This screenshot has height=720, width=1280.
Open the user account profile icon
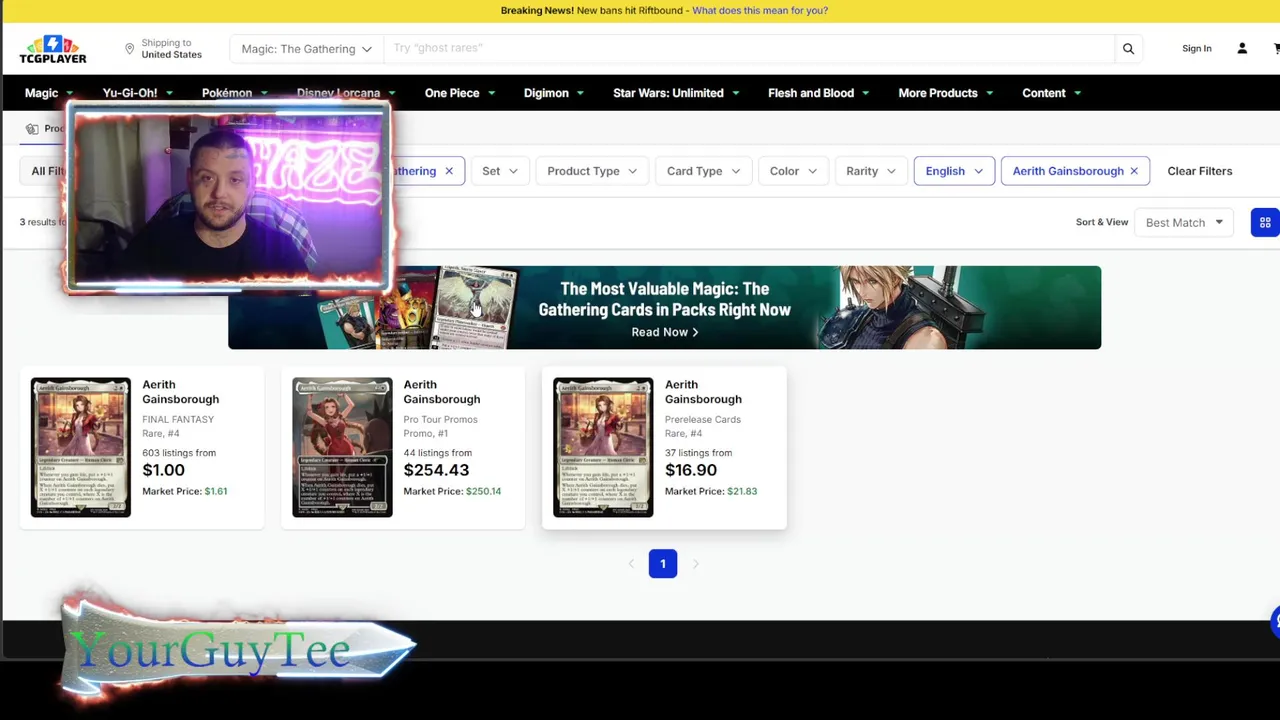tap(1242, 49)
